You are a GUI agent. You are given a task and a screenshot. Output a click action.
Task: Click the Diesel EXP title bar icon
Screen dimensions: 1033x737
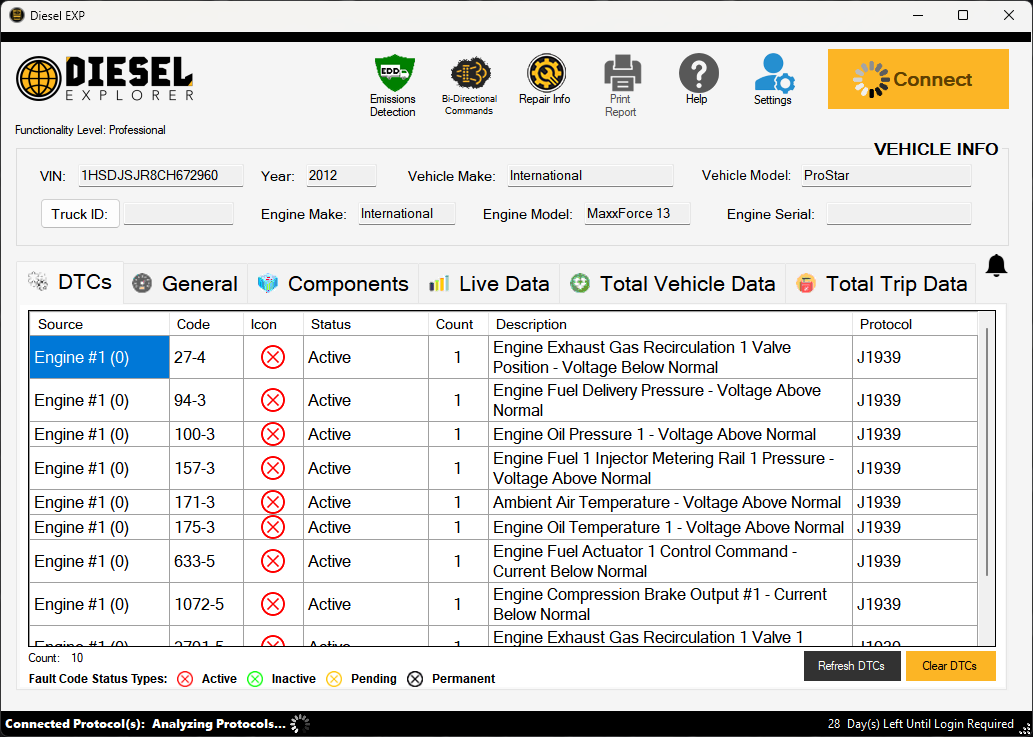coord(16,15)
